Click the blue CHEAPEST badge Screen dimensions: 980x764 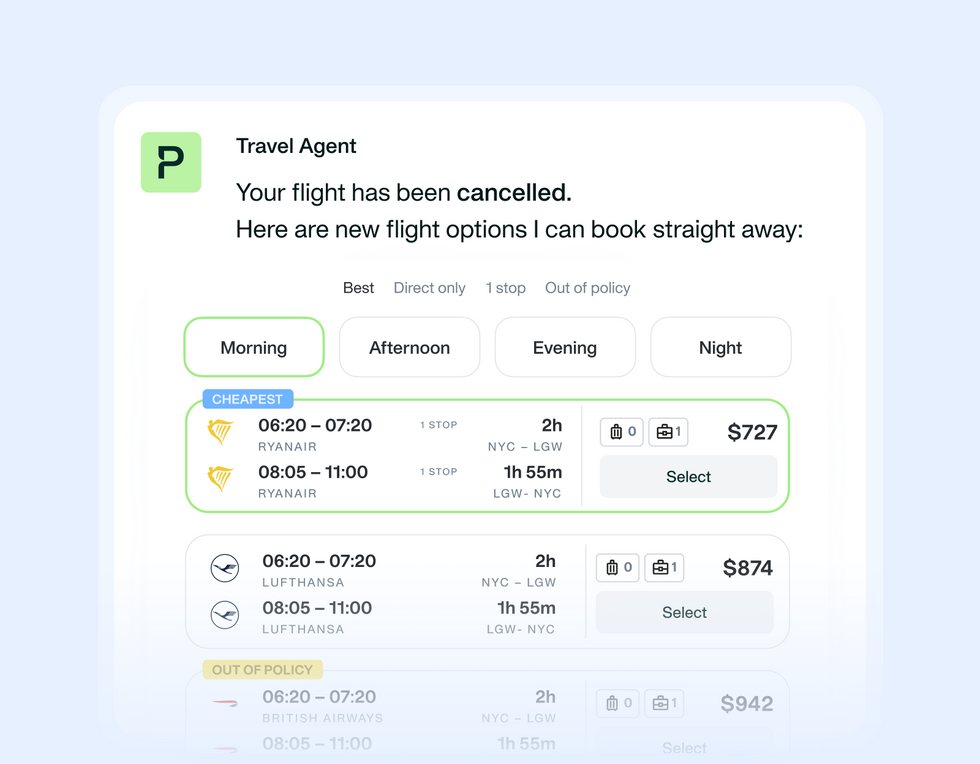pyautogui.click(x=247, y=398)
